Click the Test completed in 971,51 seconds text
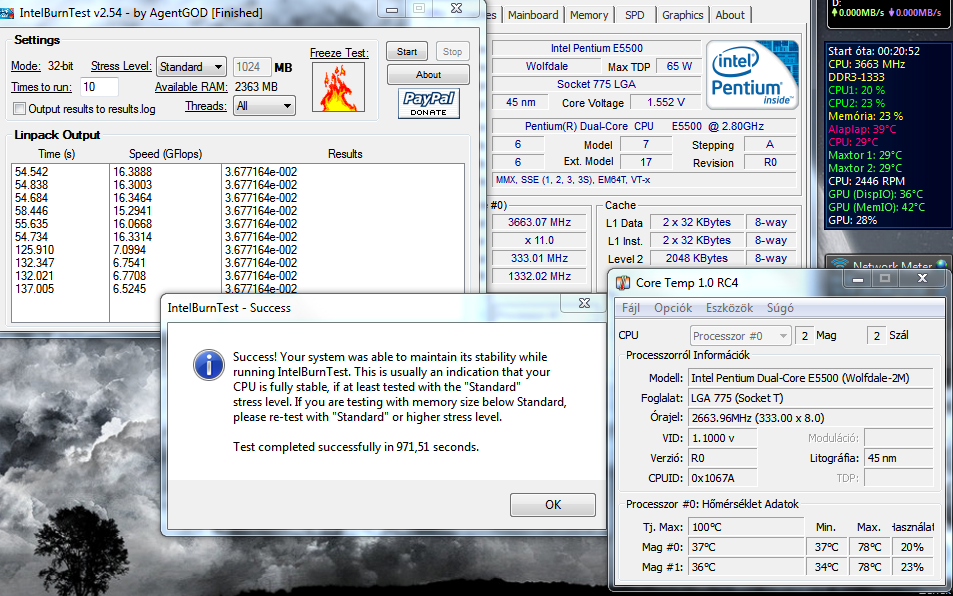This screenshot has width=953, height=596. click(x=356, y=447)
